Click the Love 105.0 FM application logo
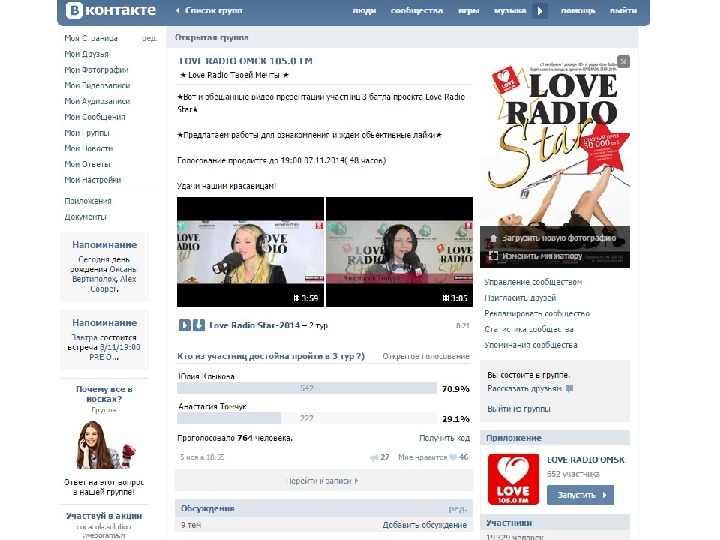 [513, 479]
